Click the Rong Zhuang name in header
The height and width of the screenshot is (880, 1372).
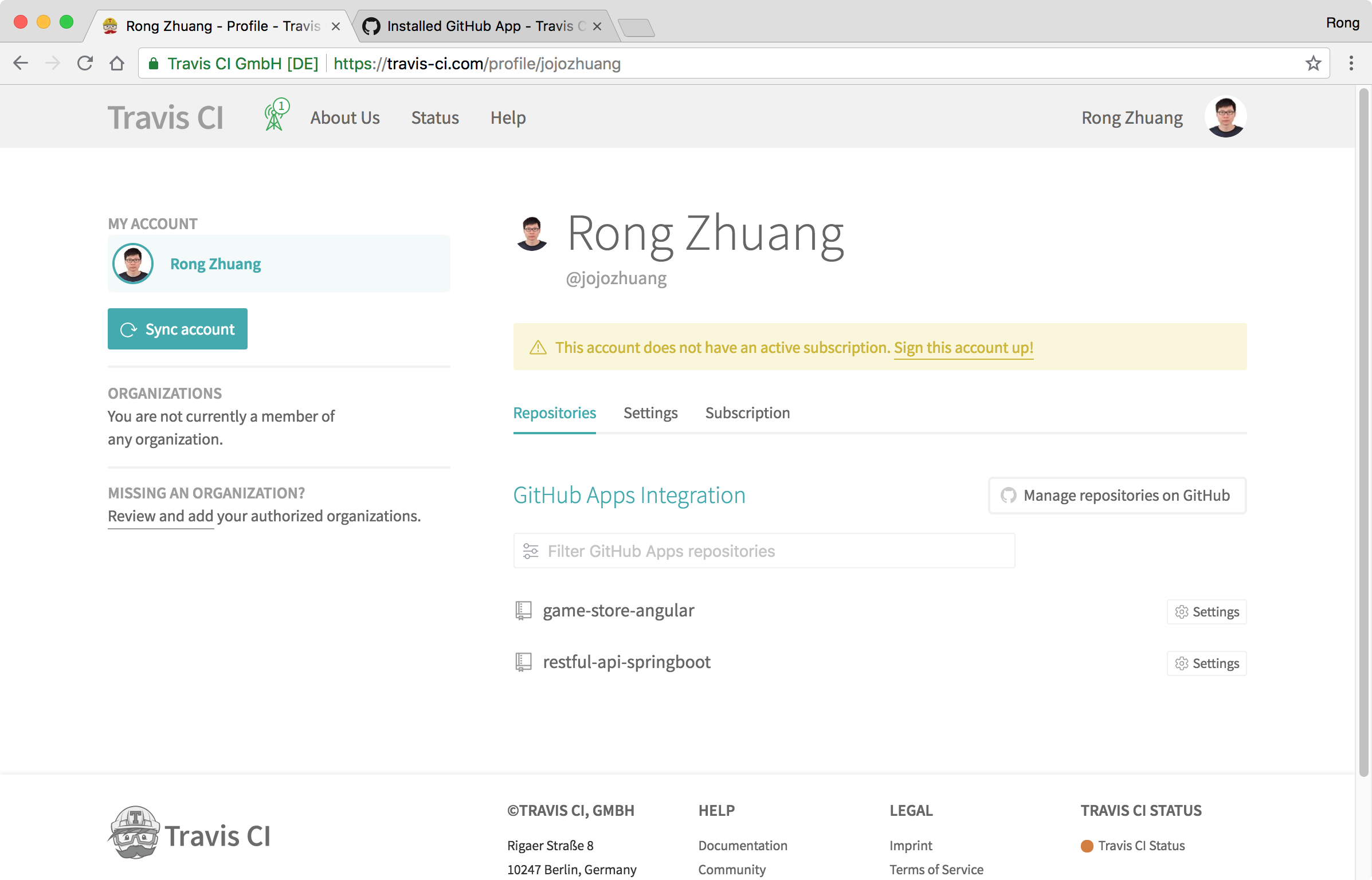(x=1132, y=117)
